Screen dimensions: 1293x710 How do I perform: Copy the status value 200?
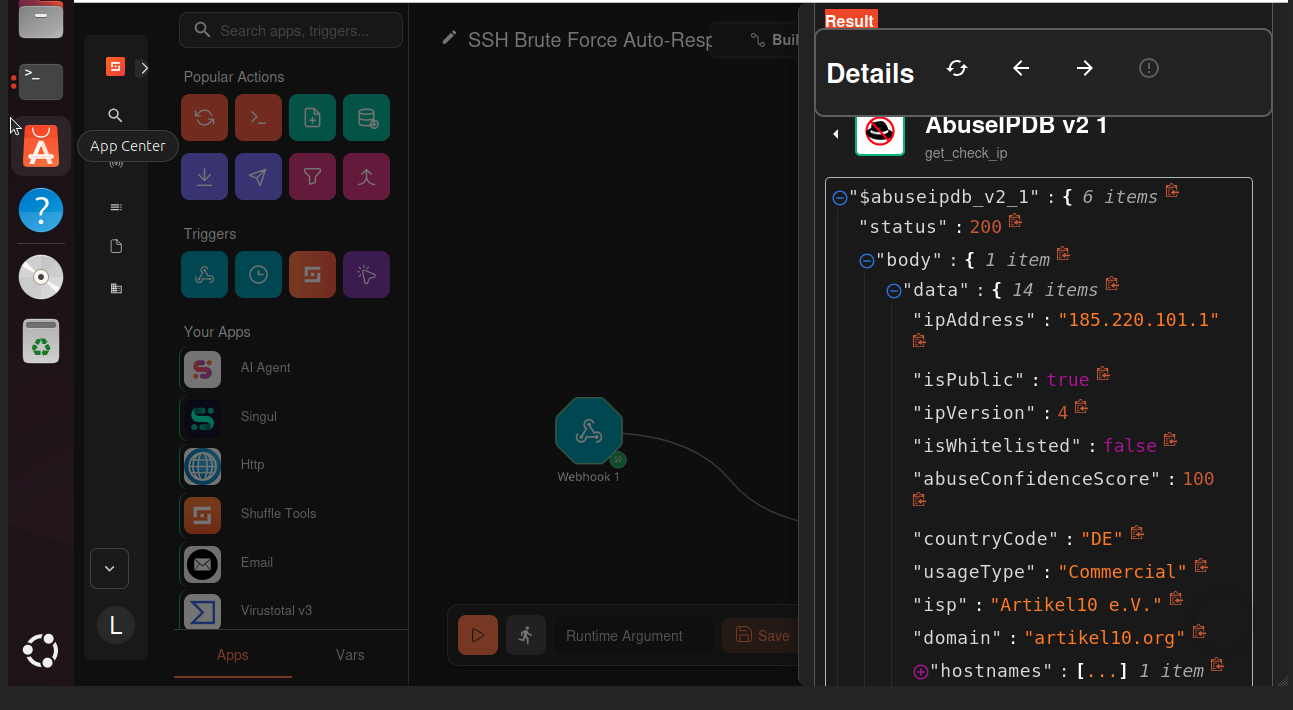point(1015,221)
